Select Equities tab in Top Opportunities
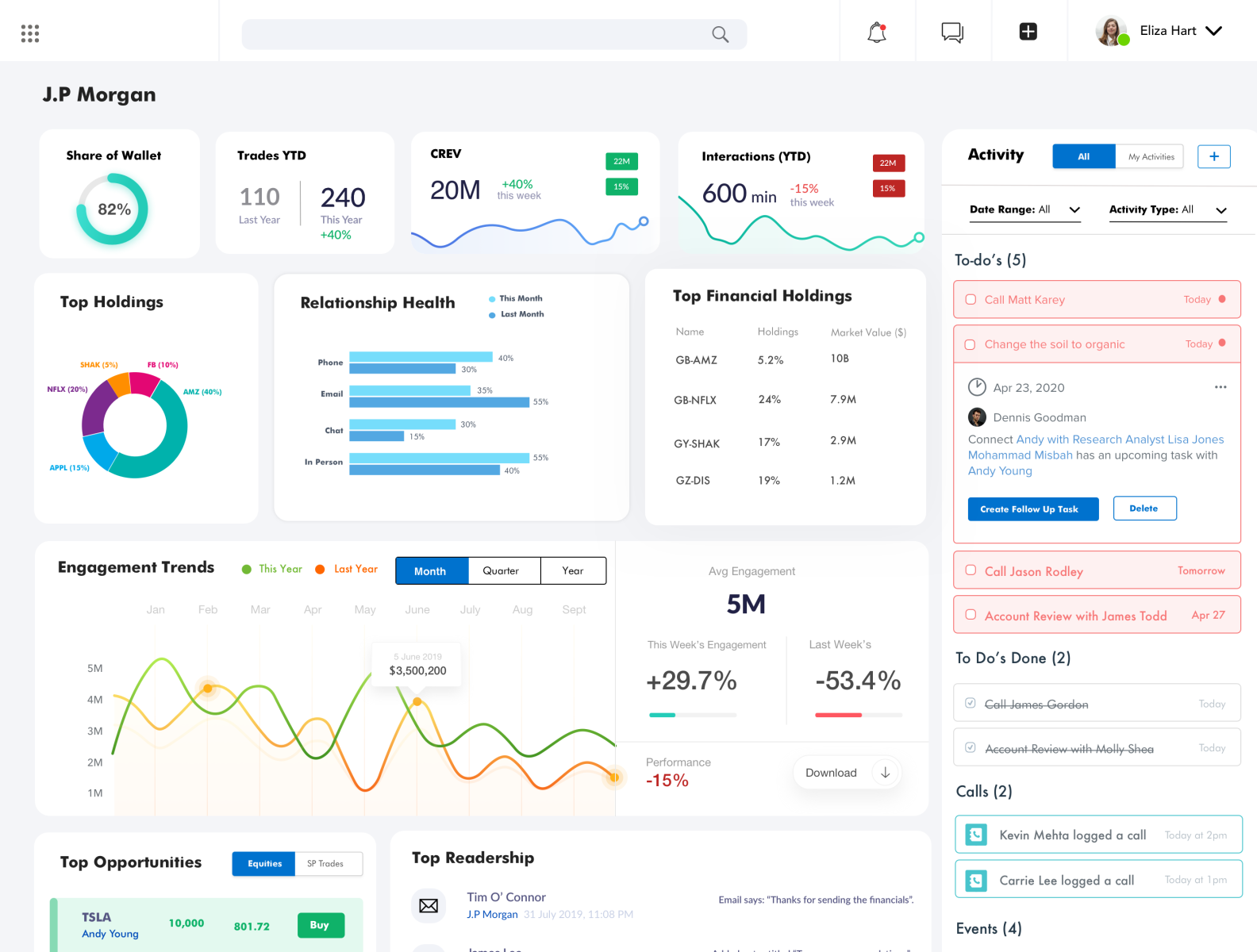Viewport: 1257px width, 952px height. pos(264,863)
